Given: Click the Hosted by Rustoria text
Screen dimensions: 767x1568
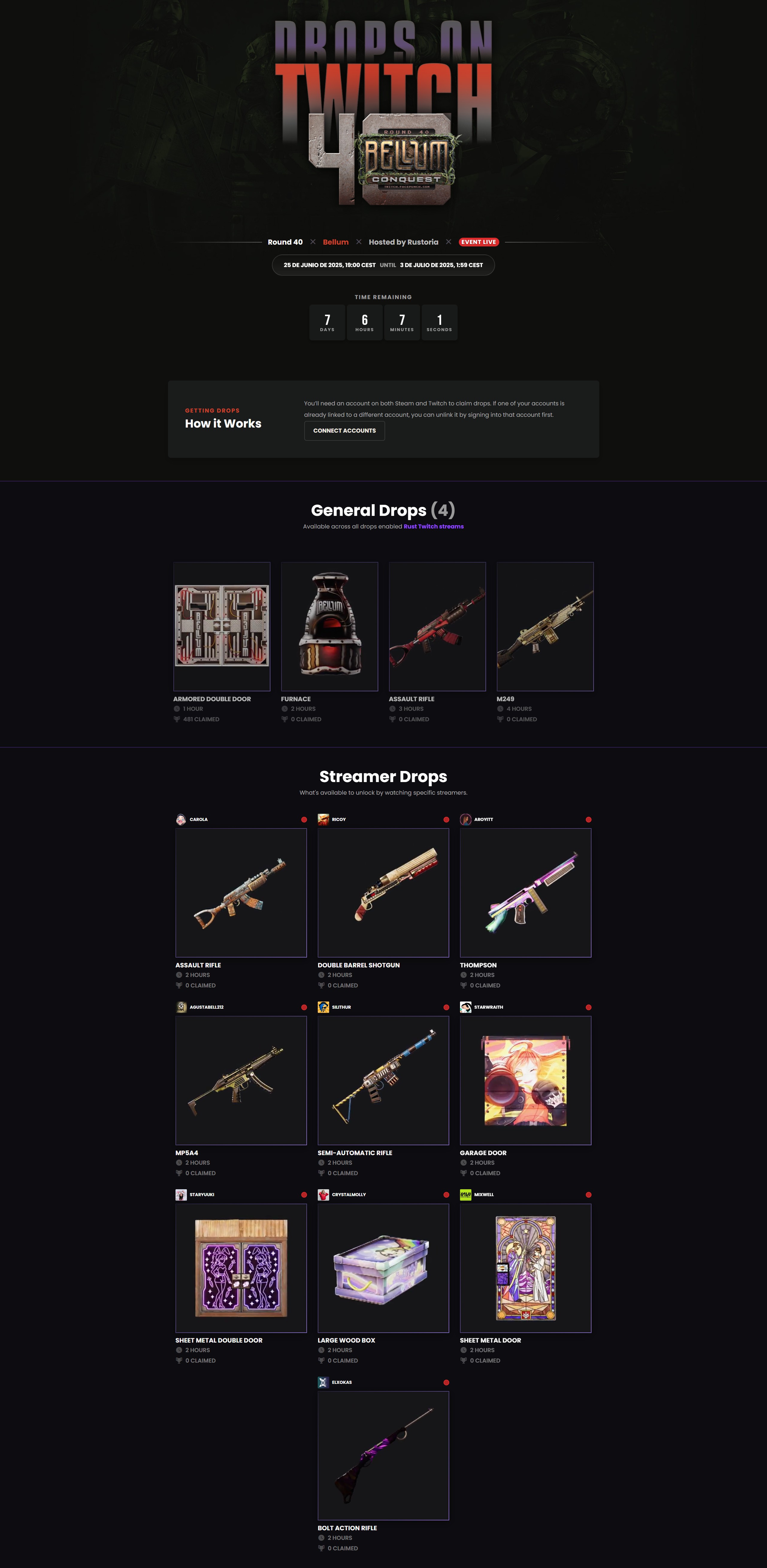Looking at the screenshot, I should coord(404,242).
